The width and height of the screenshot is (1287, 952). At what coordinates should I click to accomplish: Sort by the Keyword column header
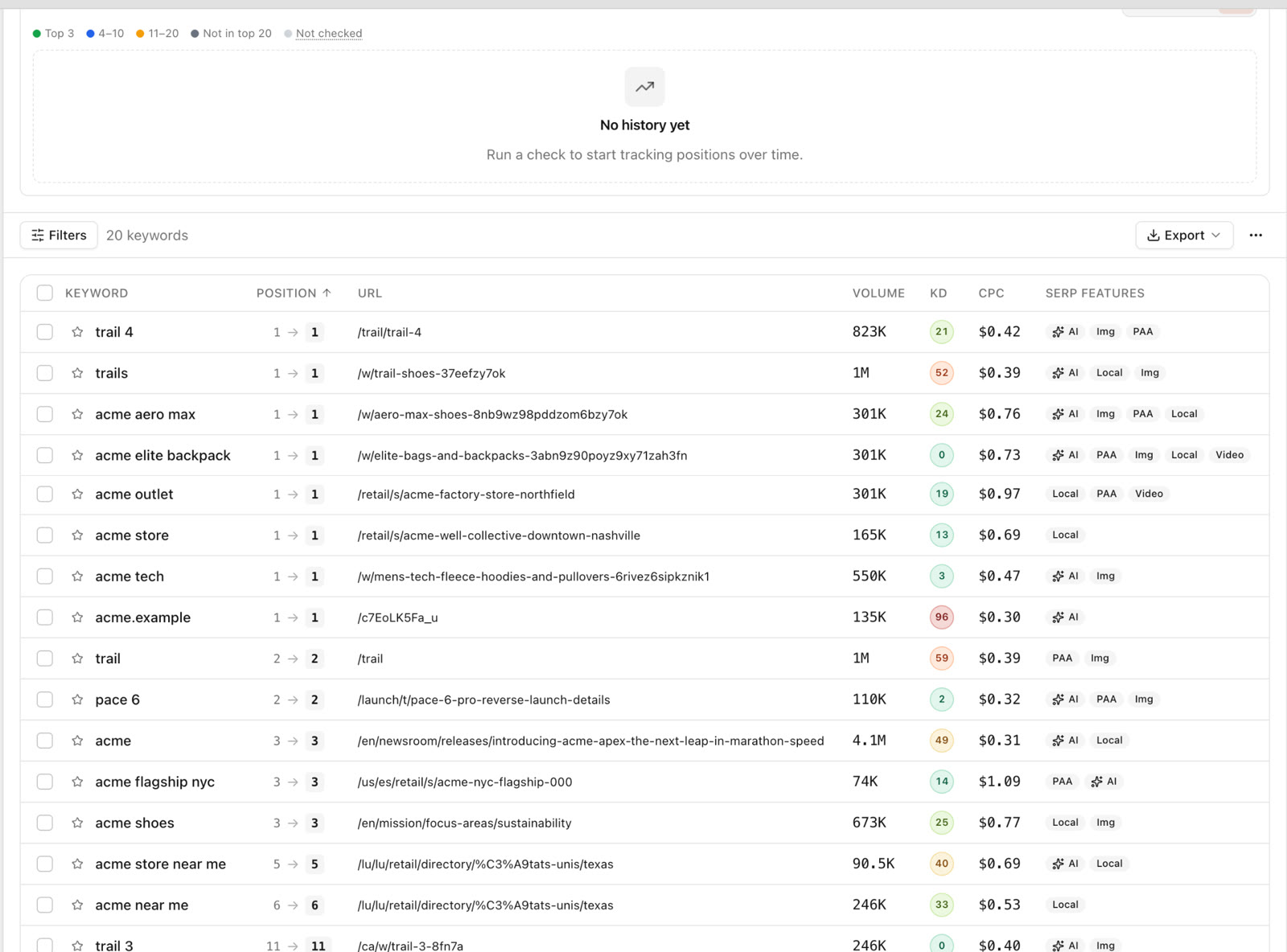point(97,293)
